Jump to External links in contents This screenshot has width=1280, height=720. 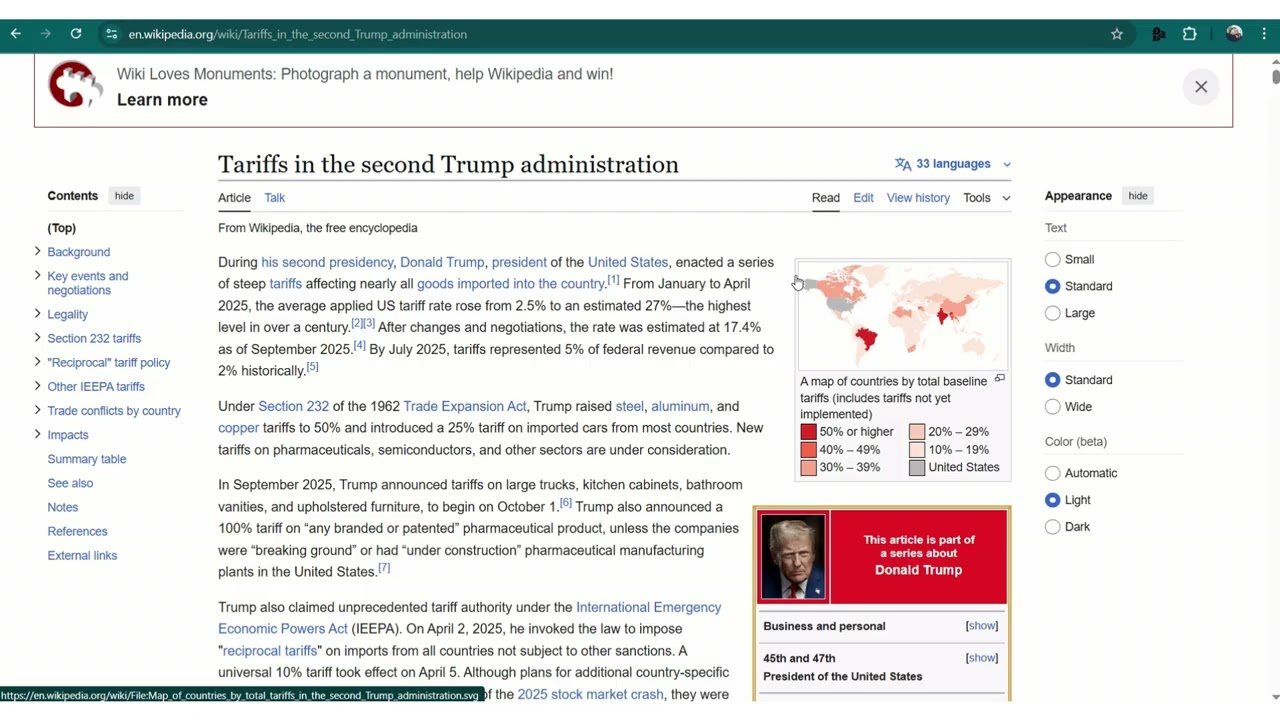pyautogui.click(x=82, y=555)
